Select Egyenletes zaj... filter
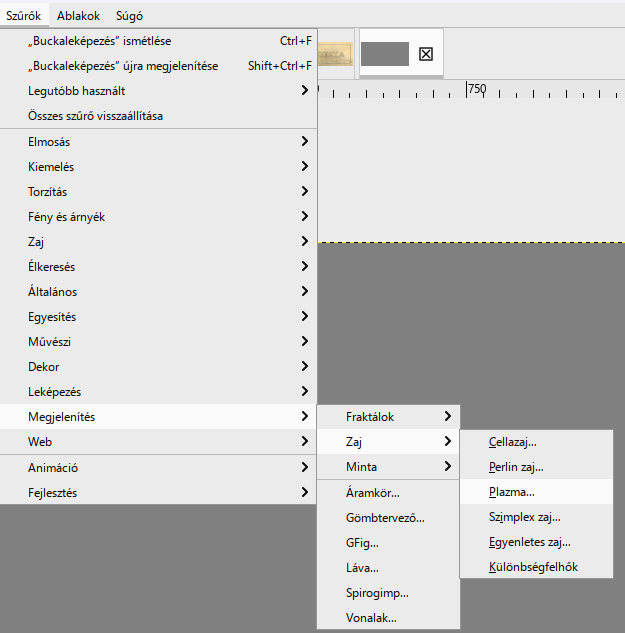Image resolution: width=625 pixels, height=633 pixels. (537, 542)
